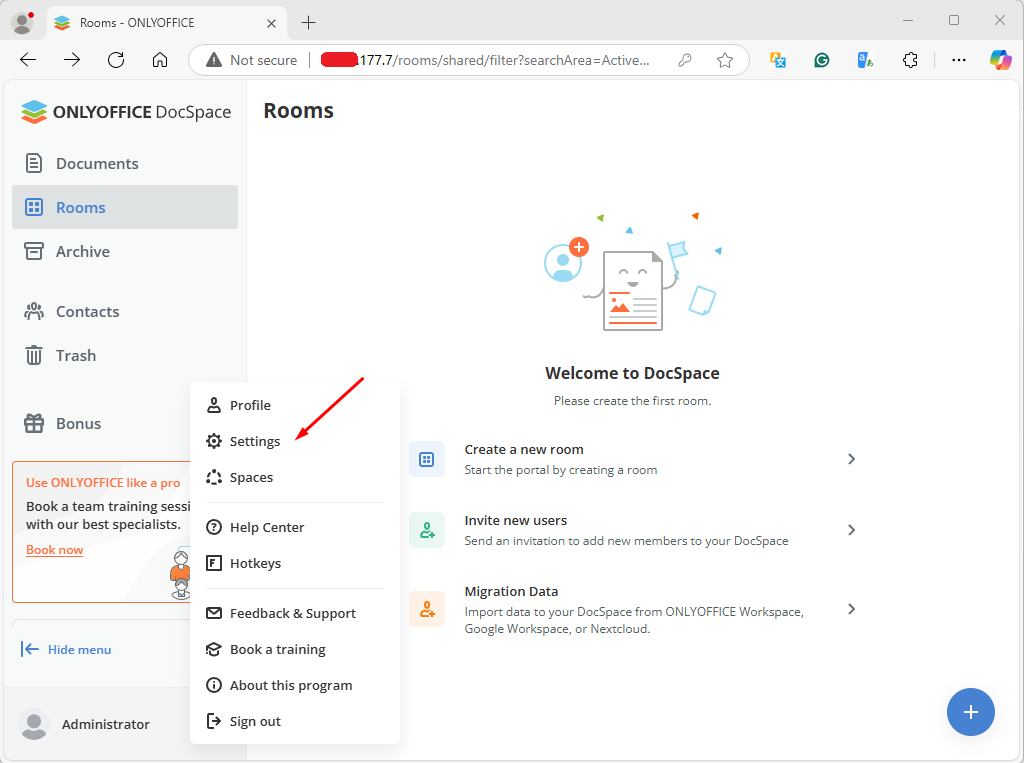The height and width of the screenshot is (763, 1024).
Task: Open the Copilot icon in toolbar
Action: click(x=1000, y=60)
